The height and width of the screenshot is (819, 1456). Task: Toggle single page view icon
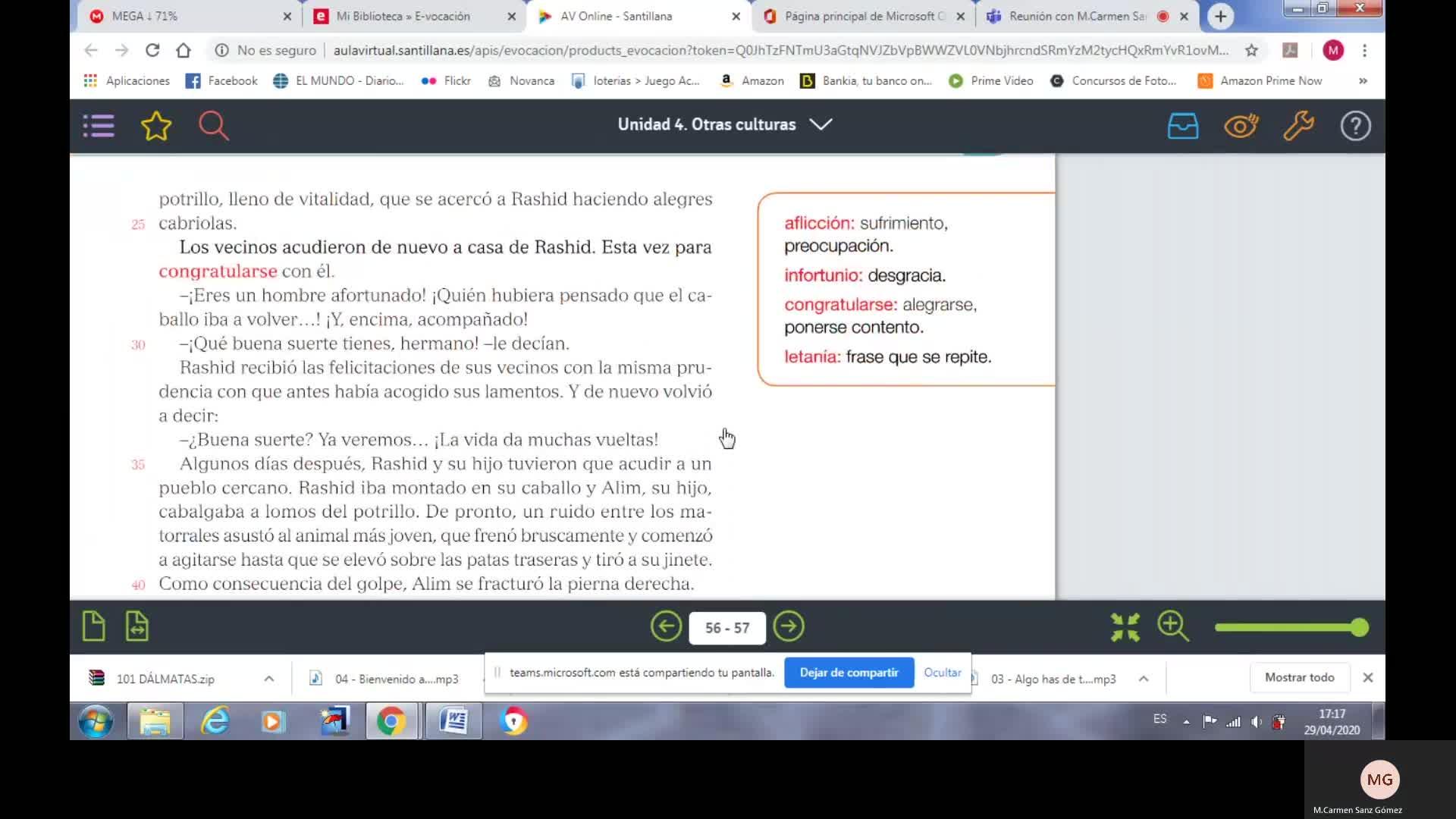[93, 626]
